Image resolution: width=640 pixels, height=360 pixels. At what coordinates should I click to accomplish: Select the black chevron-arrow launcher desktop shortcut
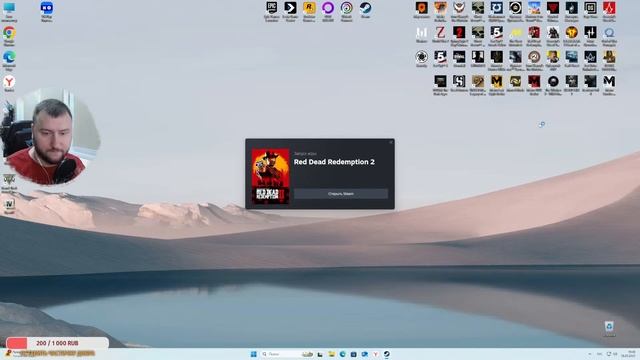point(290,8)
